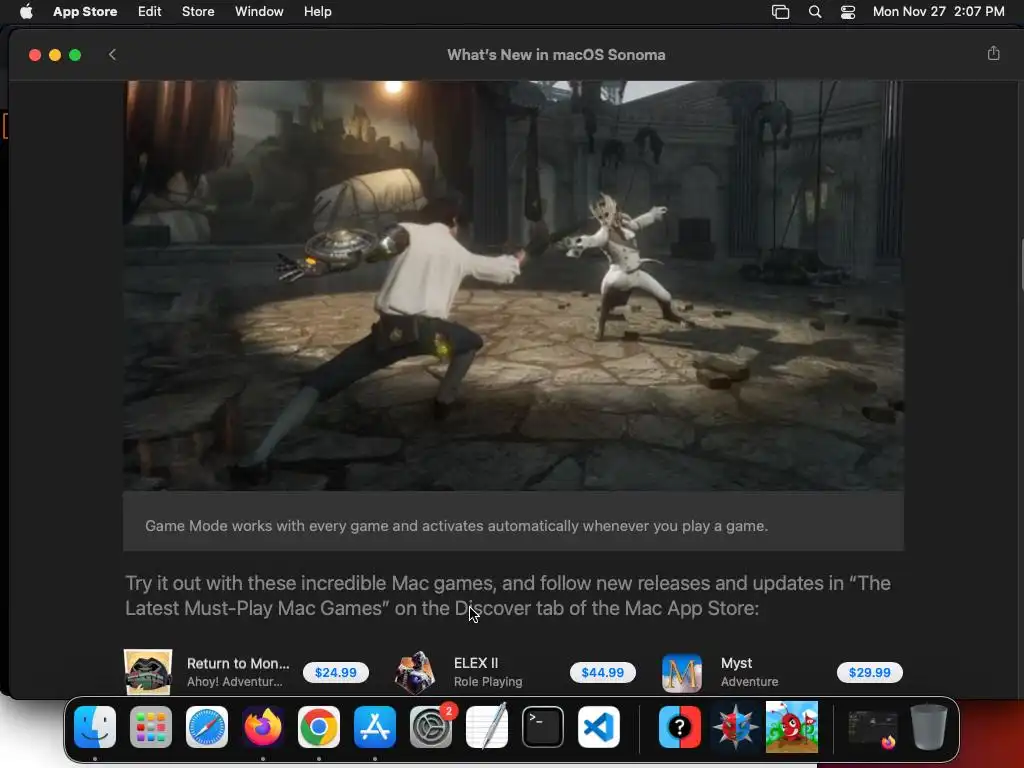Launch Google Chrome from the Dock
1024x768 pixels.
tap(319, 727)
